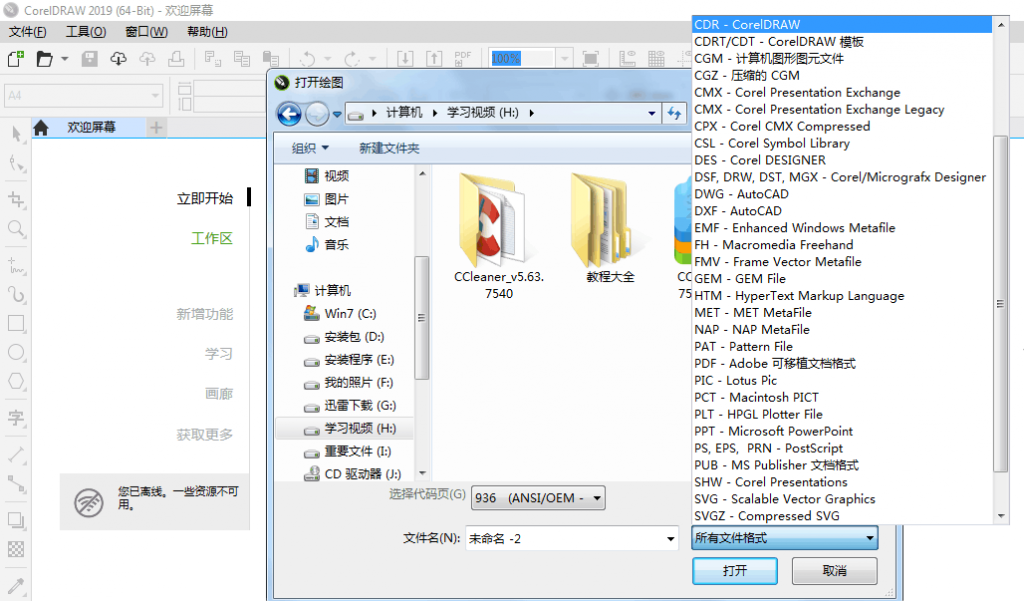Click the format list scrollbar down arrow
1024x601 pixels.
coord(1000,516)
